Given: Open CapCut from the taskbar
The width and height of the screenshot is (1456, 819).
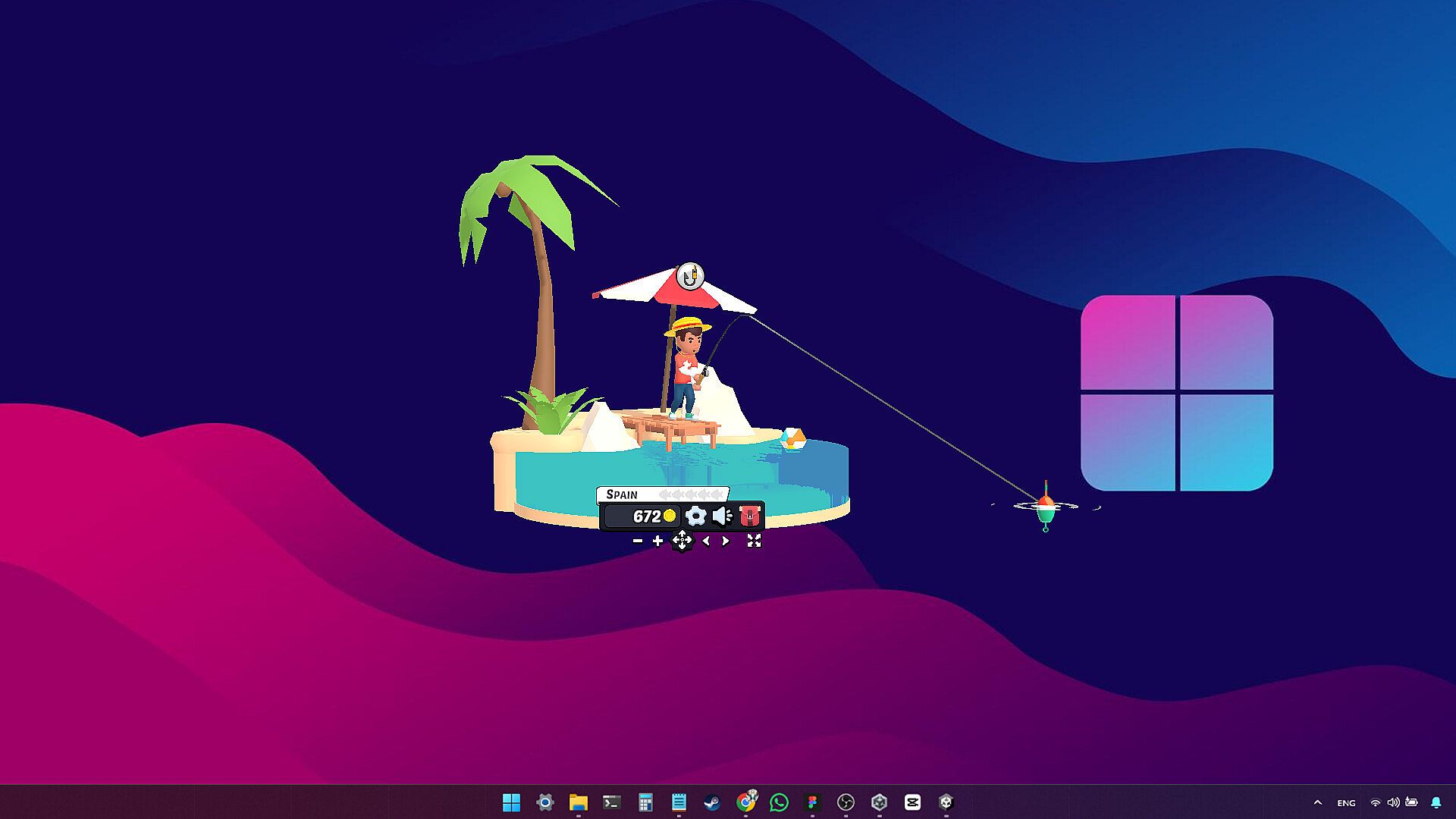Looking at the screenshot, I should click(912, 802).
